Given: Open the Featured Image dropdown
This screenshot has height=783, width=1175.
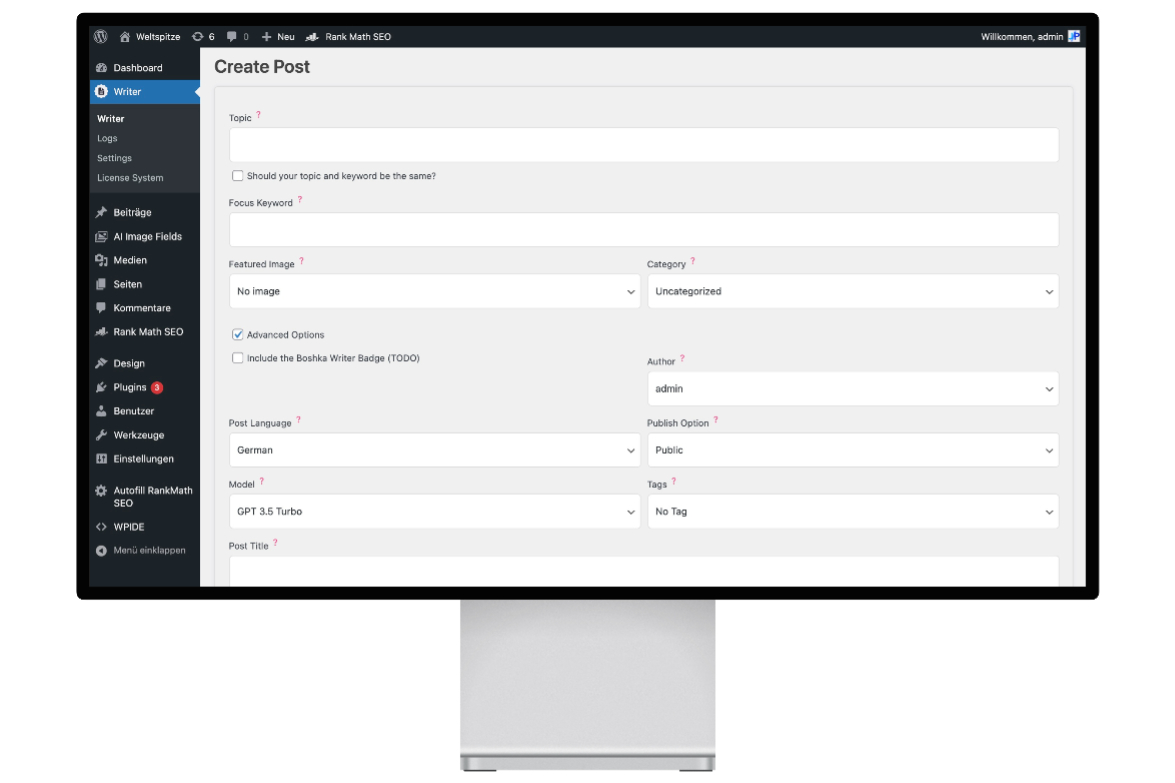Looking at the screenshot, I should (x=434, y=292).
